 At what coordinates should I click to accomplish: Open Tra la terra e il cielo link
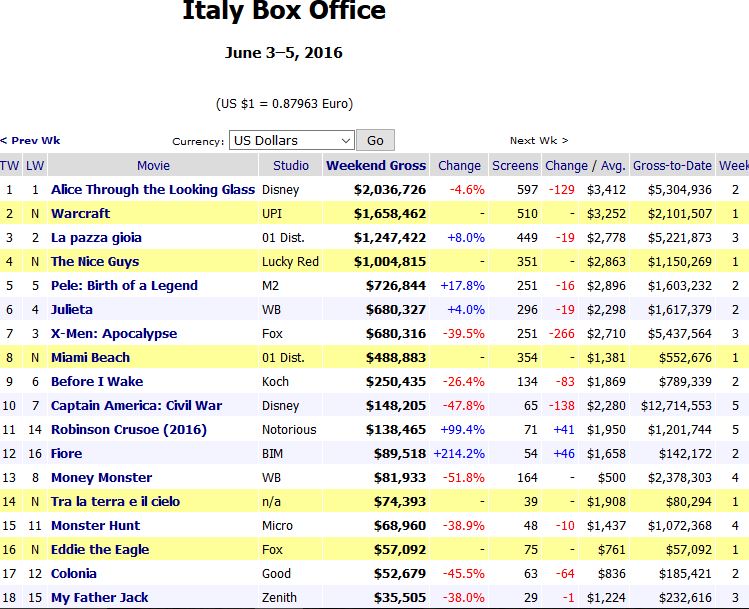(x=115, y=502)
